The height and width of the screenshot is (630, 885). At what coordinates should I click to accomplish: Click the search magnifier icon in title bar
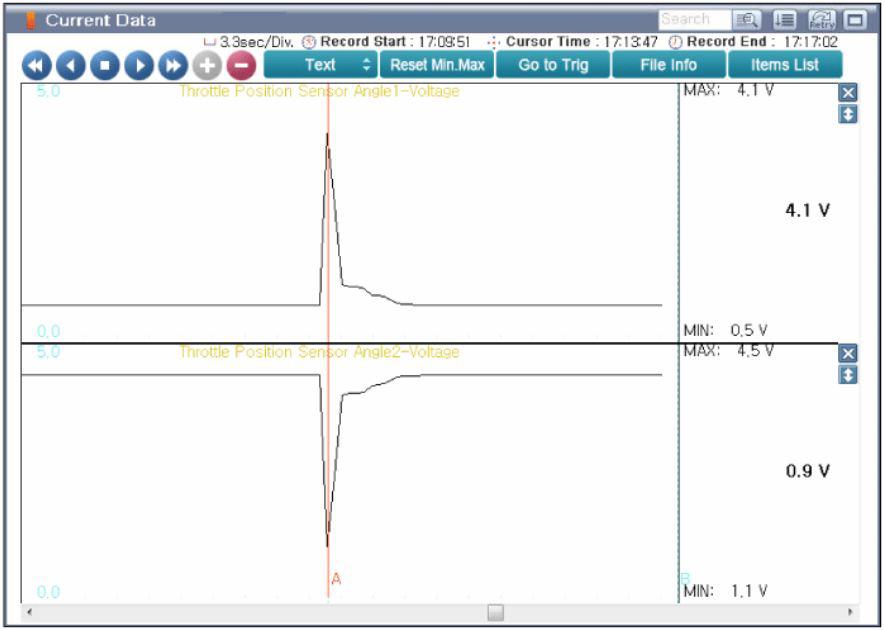746,19
